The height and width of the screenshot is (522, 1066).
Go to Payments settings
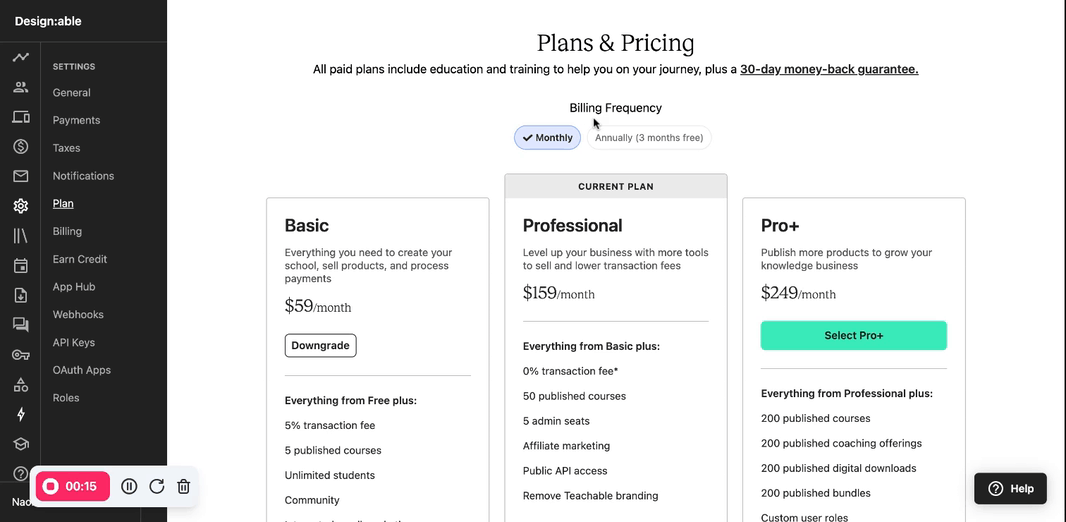(x=76, y=120)
